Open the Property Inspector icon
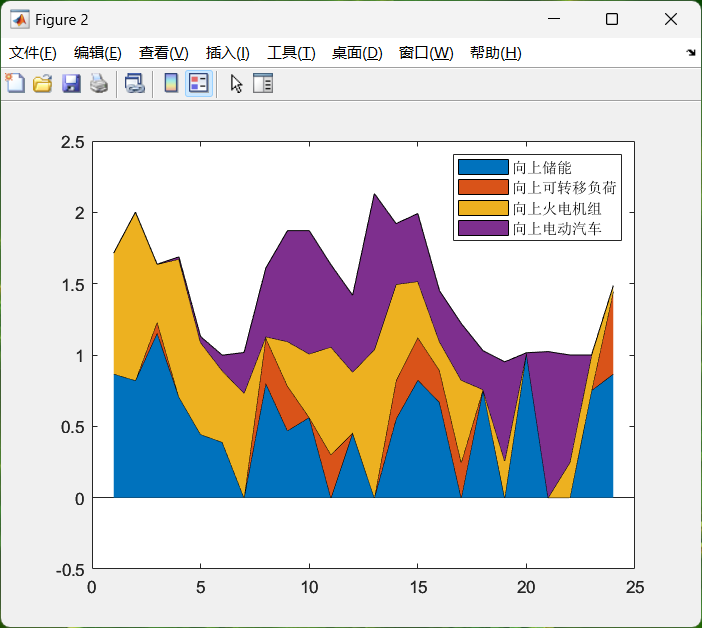Image resolution: width=702 pixels, height=628 pixels. coord(263,84)
